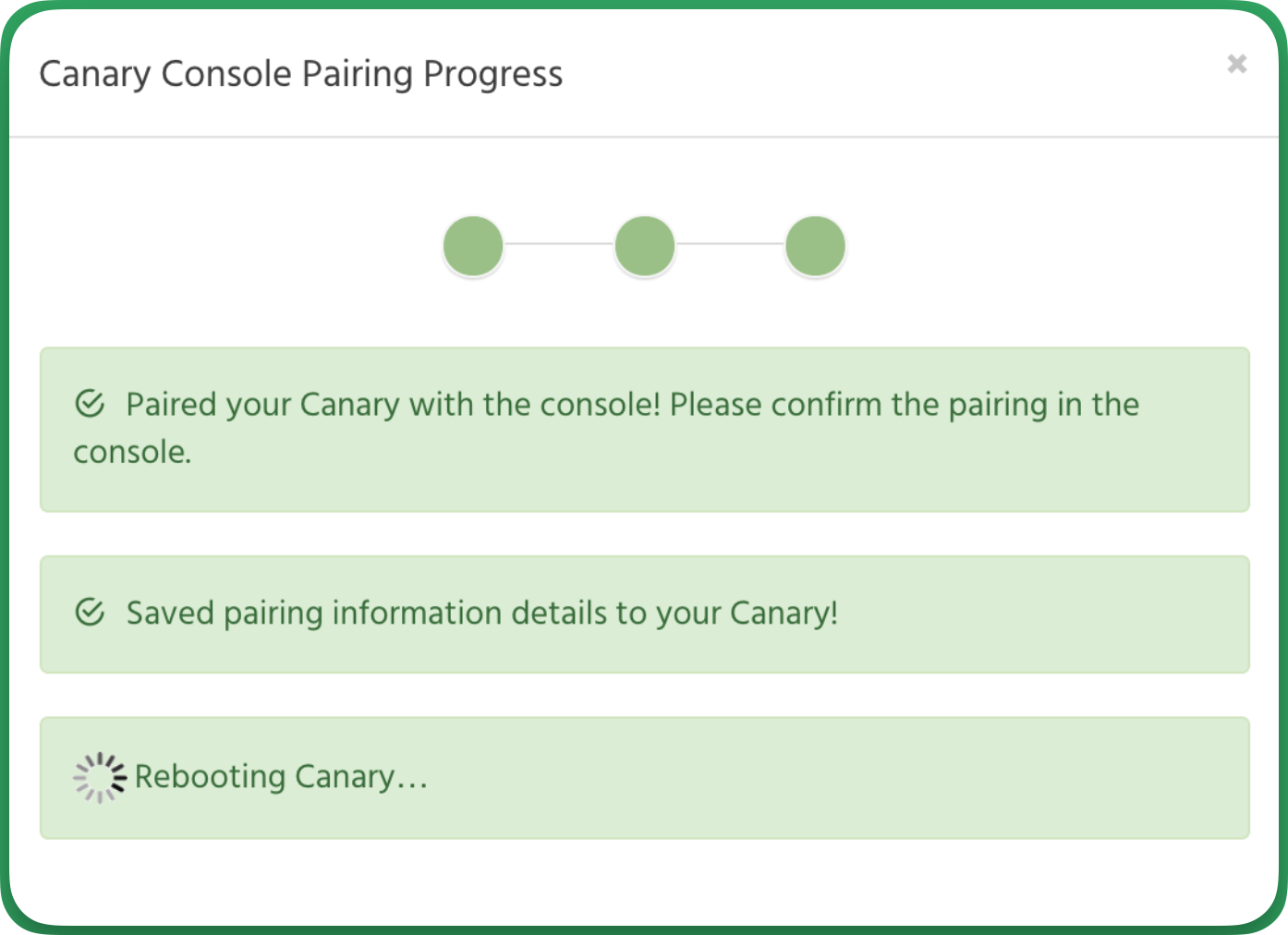Click the 'Paired your Canary with the console!' text
The width and height of the screenshot is (1288, 935).
(x=394, y=405)
